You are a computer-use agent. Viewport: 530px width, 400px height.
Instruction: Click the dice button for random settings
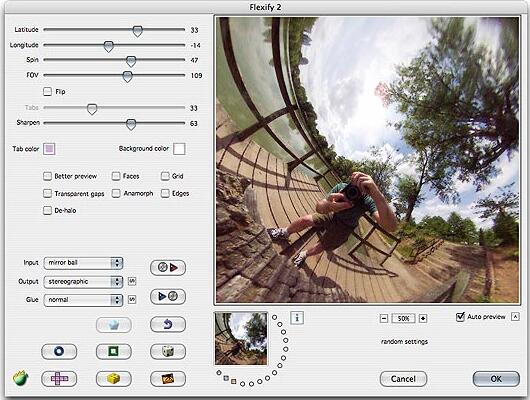pos(168,352)
